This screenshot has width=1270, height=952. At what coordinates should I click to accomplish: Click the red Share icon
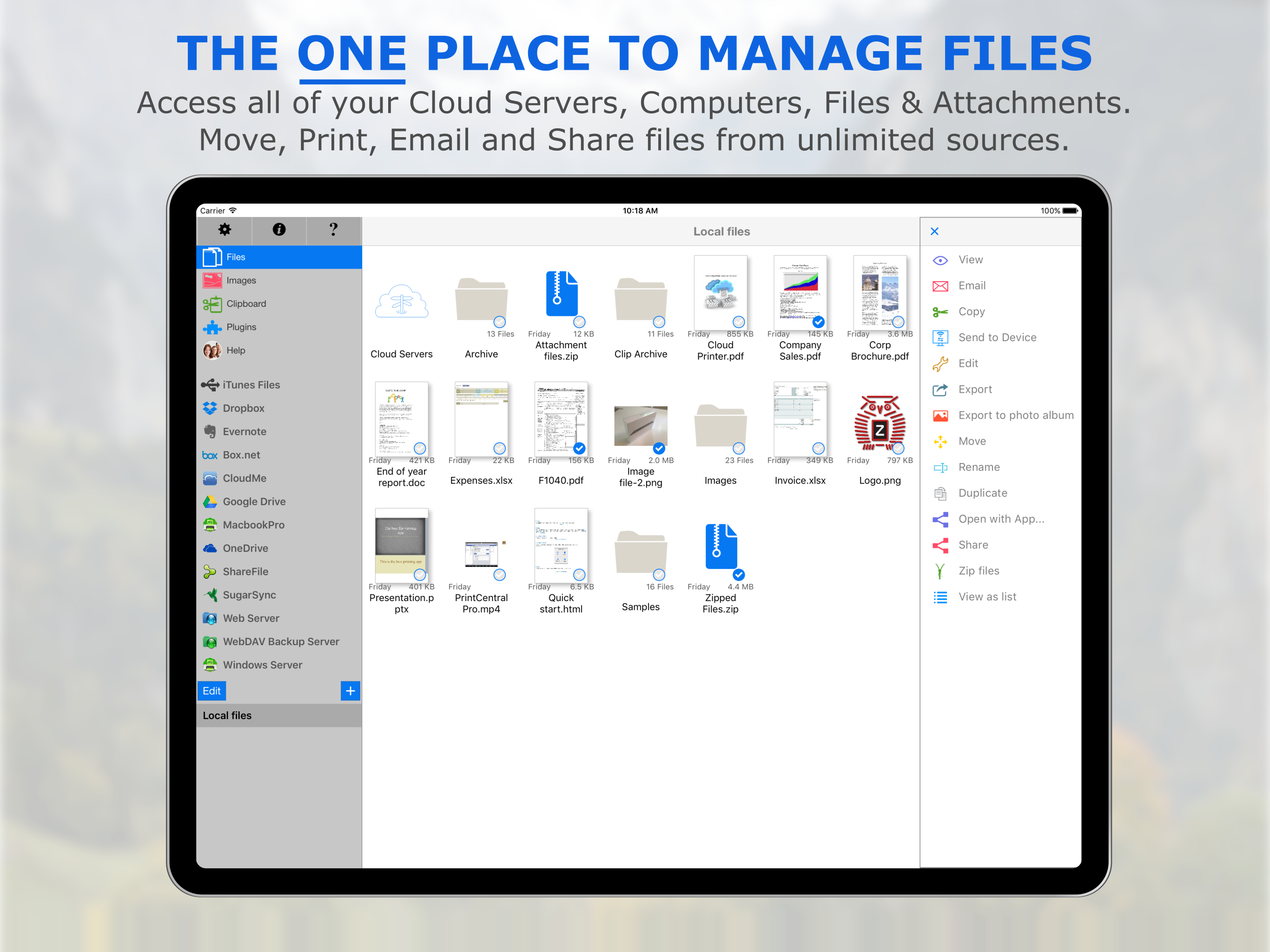(940, 545)
